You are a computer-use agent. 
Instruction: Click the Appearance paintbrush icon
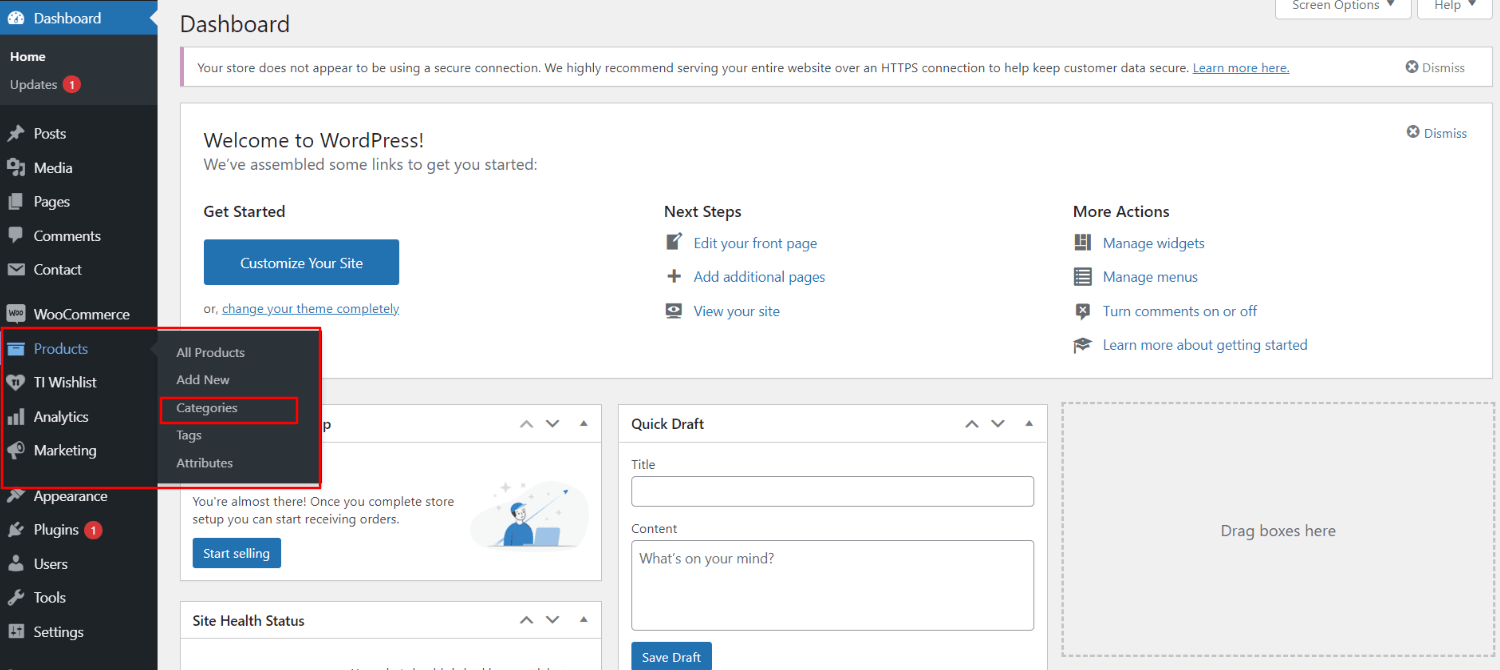pos(15,496)
